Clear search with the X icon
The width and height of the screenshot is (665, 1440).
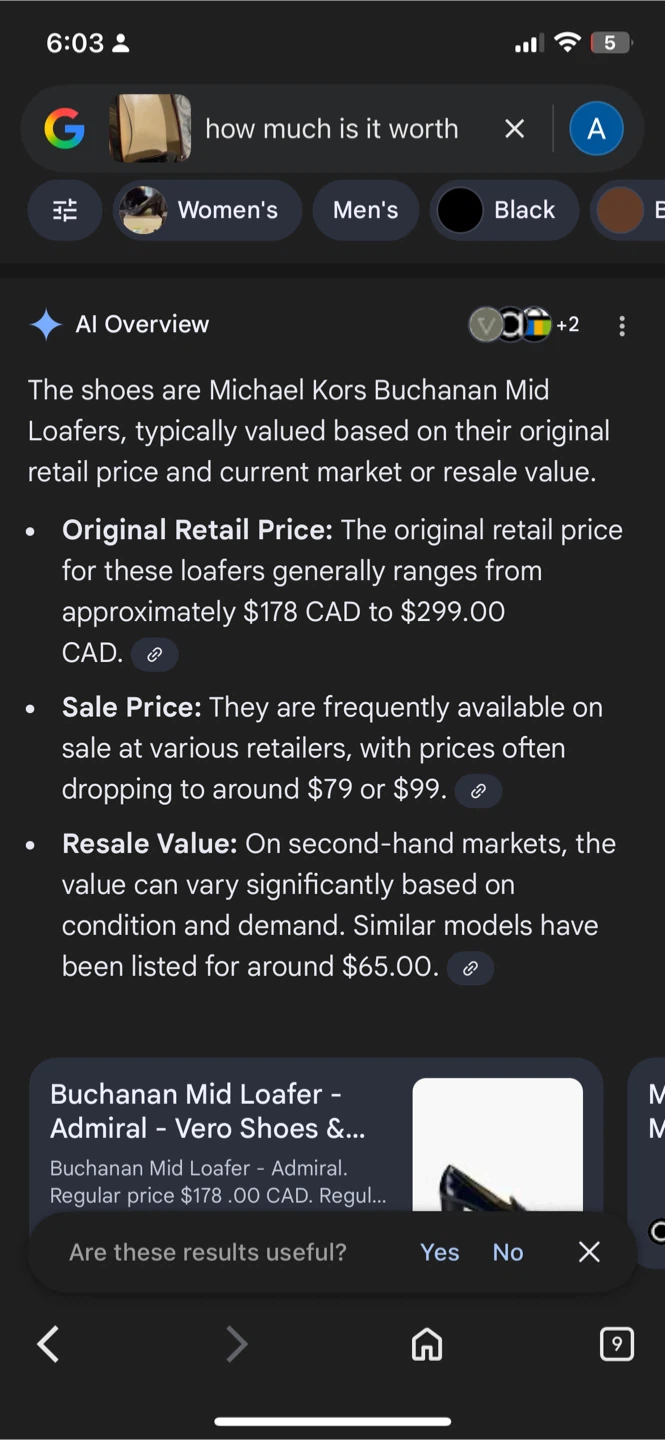[x=514, y=129]
